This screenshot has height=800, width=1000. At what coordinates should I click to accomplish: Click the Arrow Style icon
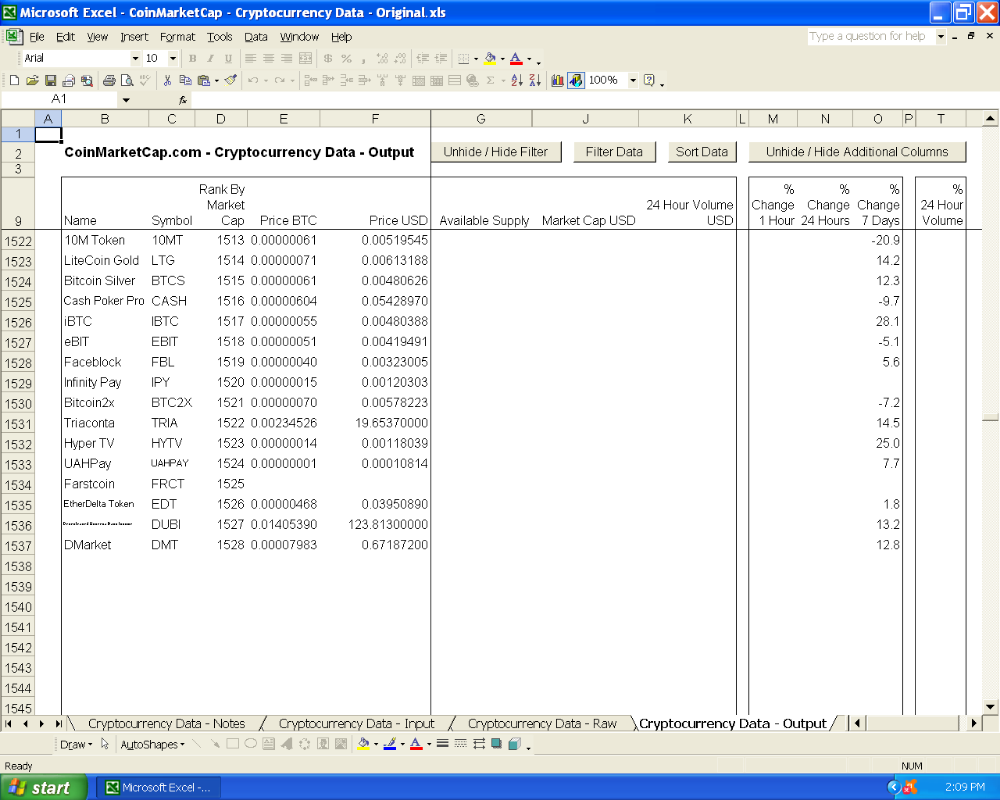point(479,744)
